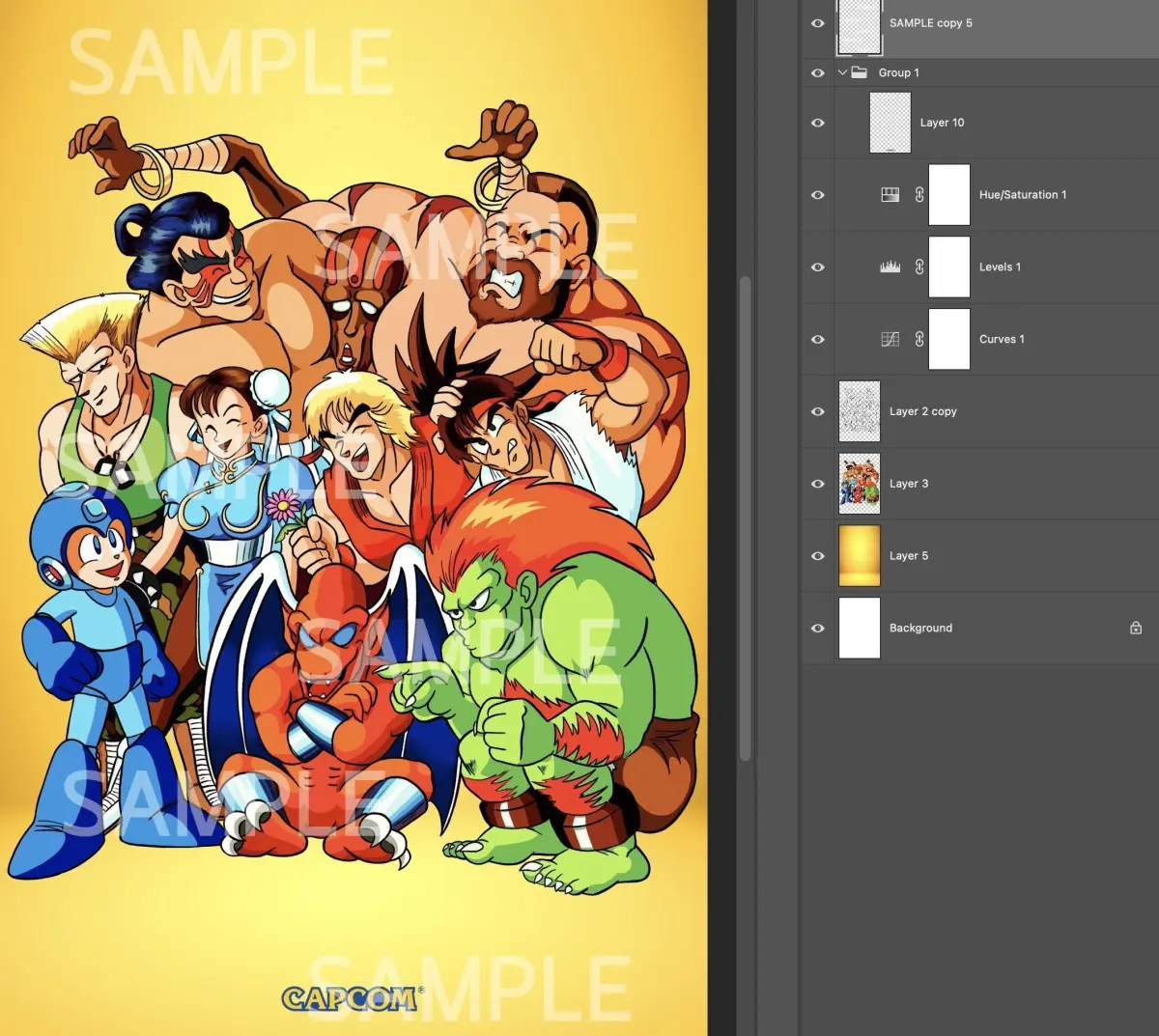Screen dimensions: 1159x1036
Task: Hide Layer 10 with eye icon
Action: click(818, 123)
